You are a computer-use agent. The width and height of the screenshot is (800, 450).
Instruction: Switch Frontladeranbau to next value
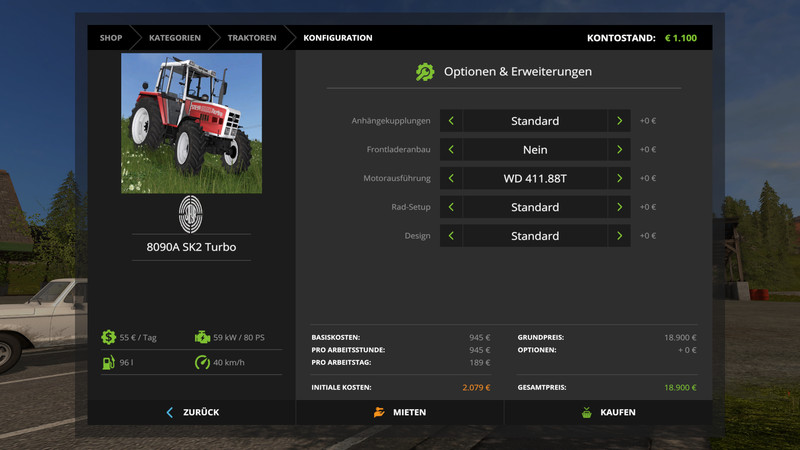tap(620, 150)
